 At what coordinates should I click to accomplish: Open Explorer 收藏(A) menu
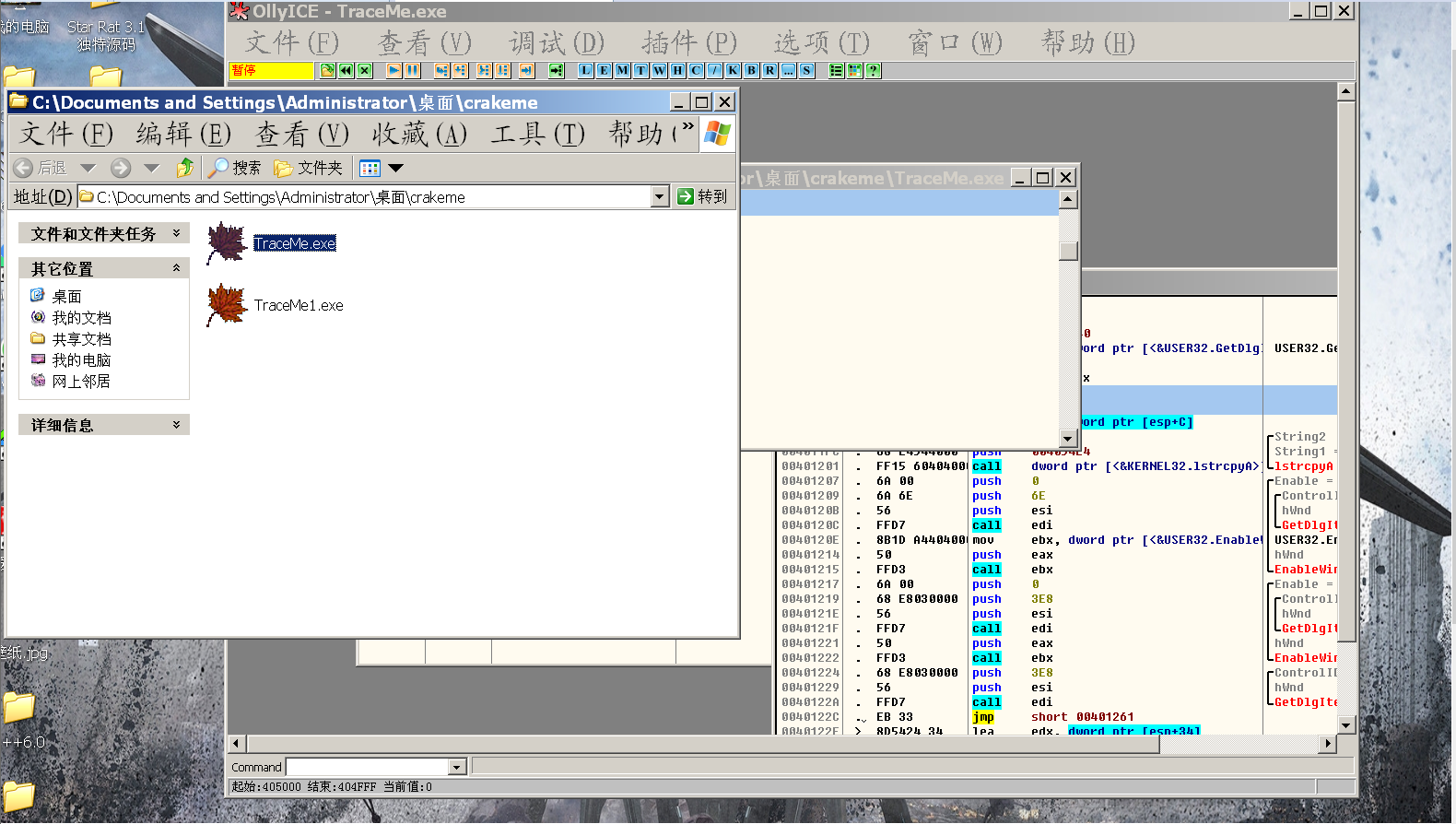[419, 135]
